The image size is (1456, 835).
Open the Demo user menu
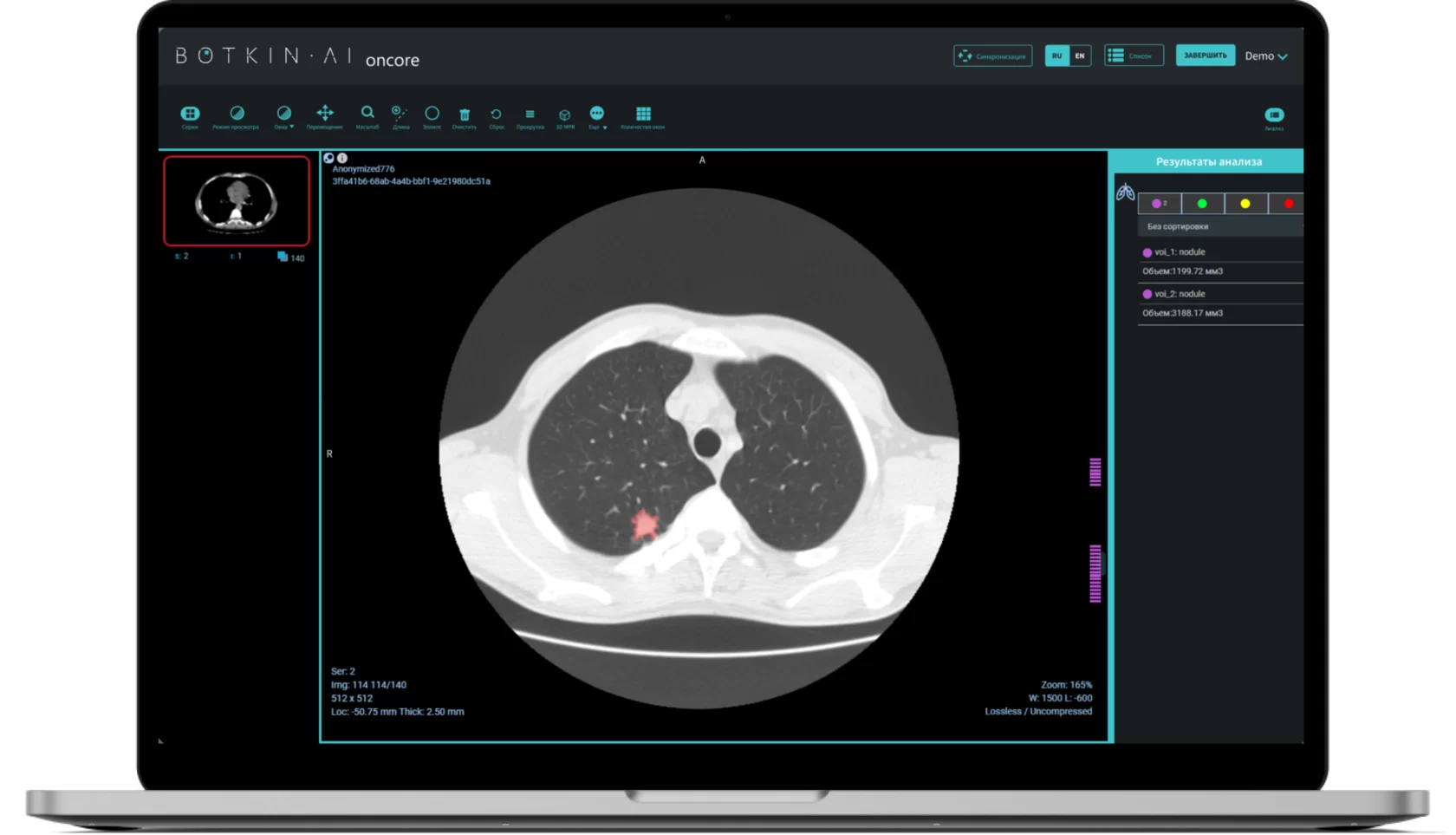pyautogui.click(x=1266, y=55)
